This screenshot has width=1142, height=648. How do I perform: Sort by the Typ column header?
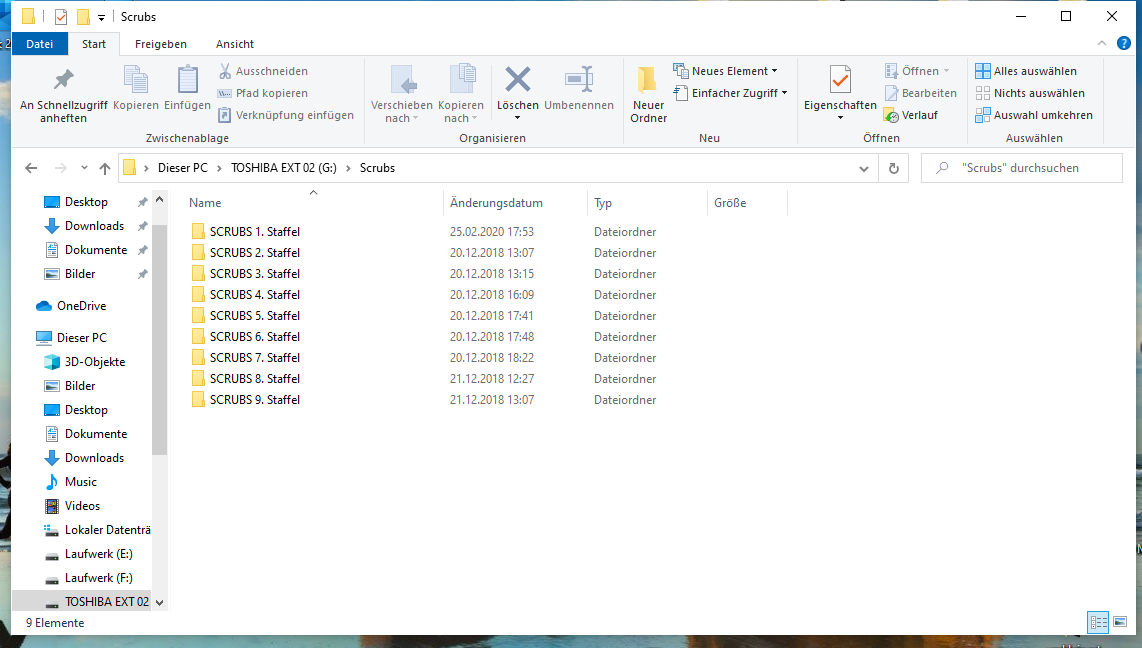[647, 203]
